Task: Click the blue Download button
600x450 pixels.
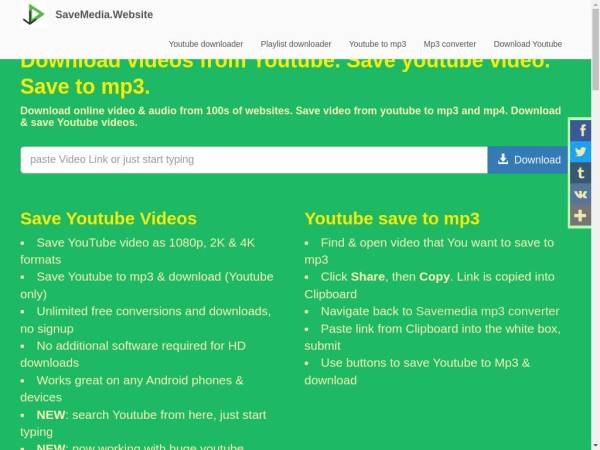Action: (x=528, y=160)
